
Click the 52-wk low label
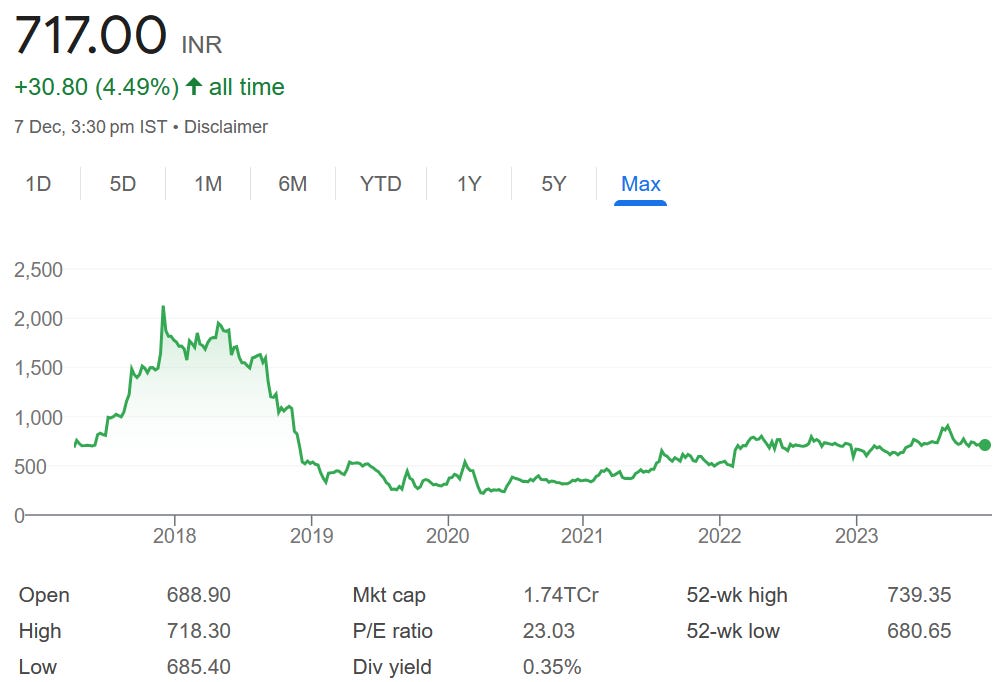tap(733, 631)
